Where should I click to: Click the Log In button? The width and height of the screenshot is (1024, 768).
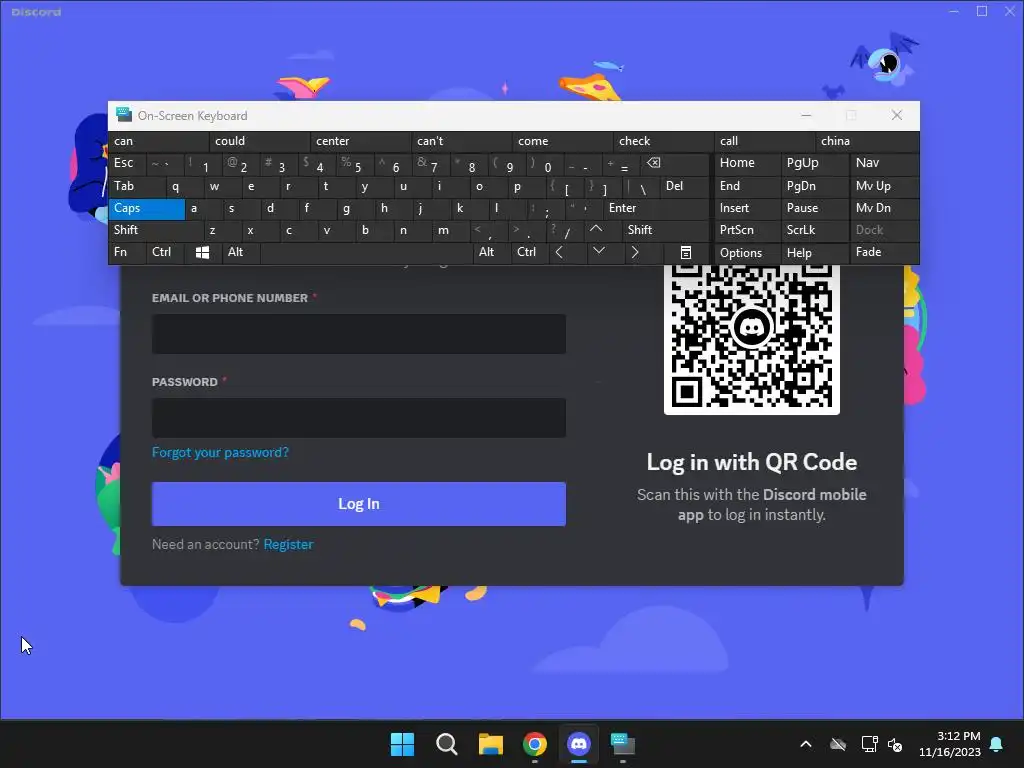359,504
